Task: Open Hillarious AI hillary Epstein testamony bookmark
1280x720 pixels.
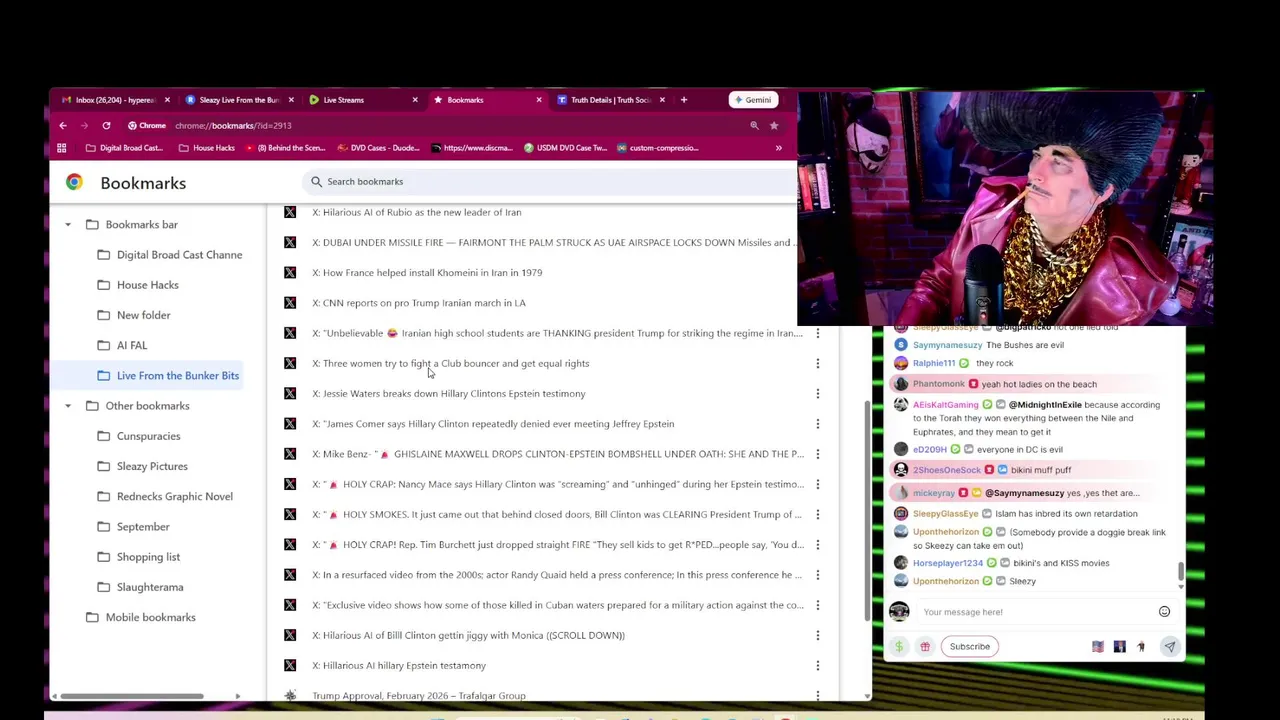Action: coord(399,665)
